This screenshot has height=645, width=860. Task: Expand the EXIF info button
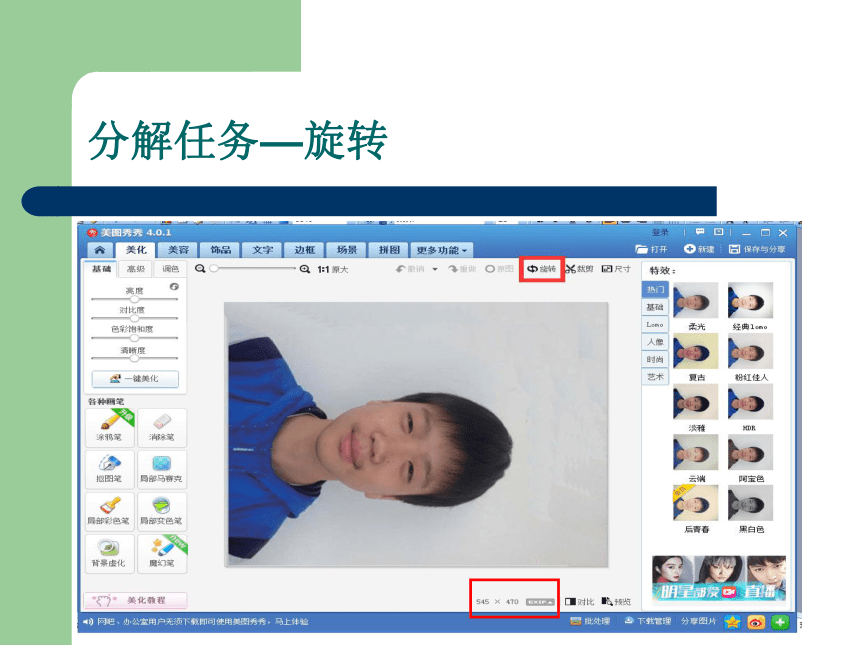point(540,602)
